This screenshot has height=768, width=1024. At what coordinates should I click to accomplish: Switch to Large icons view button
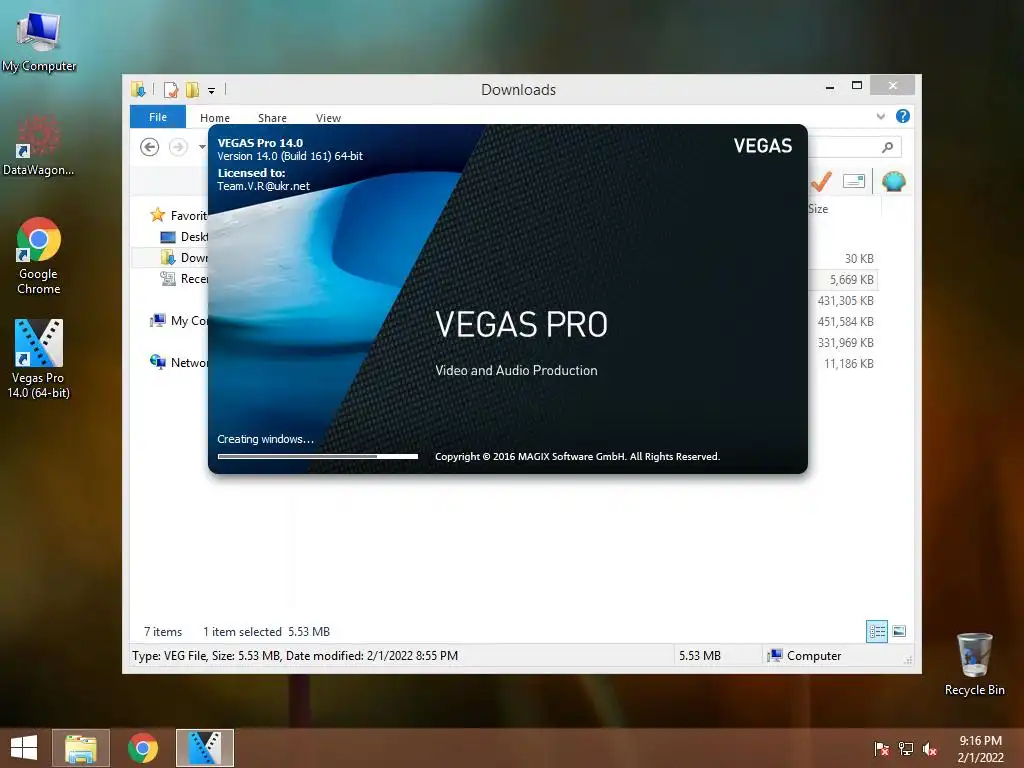point(899,631)
